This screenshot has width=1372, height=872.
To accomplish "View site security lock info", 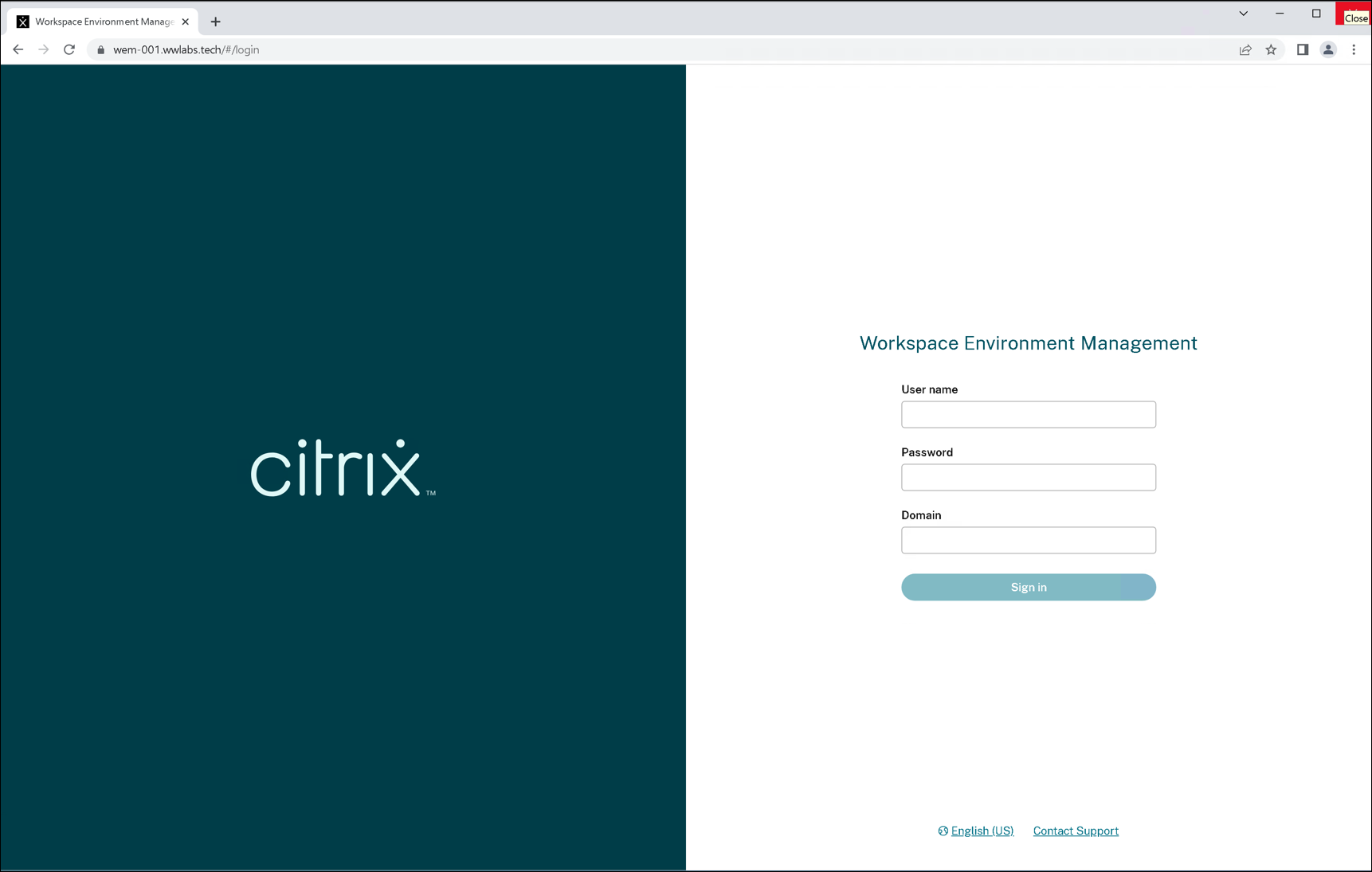I will coord(100,49).
